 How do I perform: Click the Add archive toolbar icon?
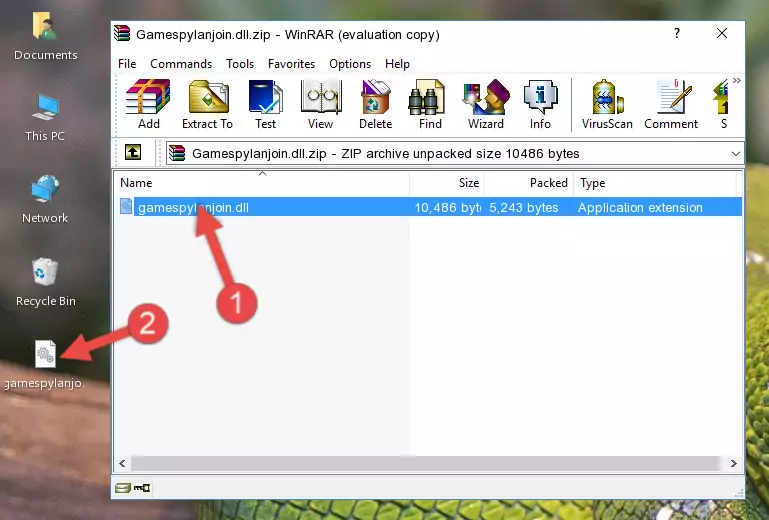[148, 104]
